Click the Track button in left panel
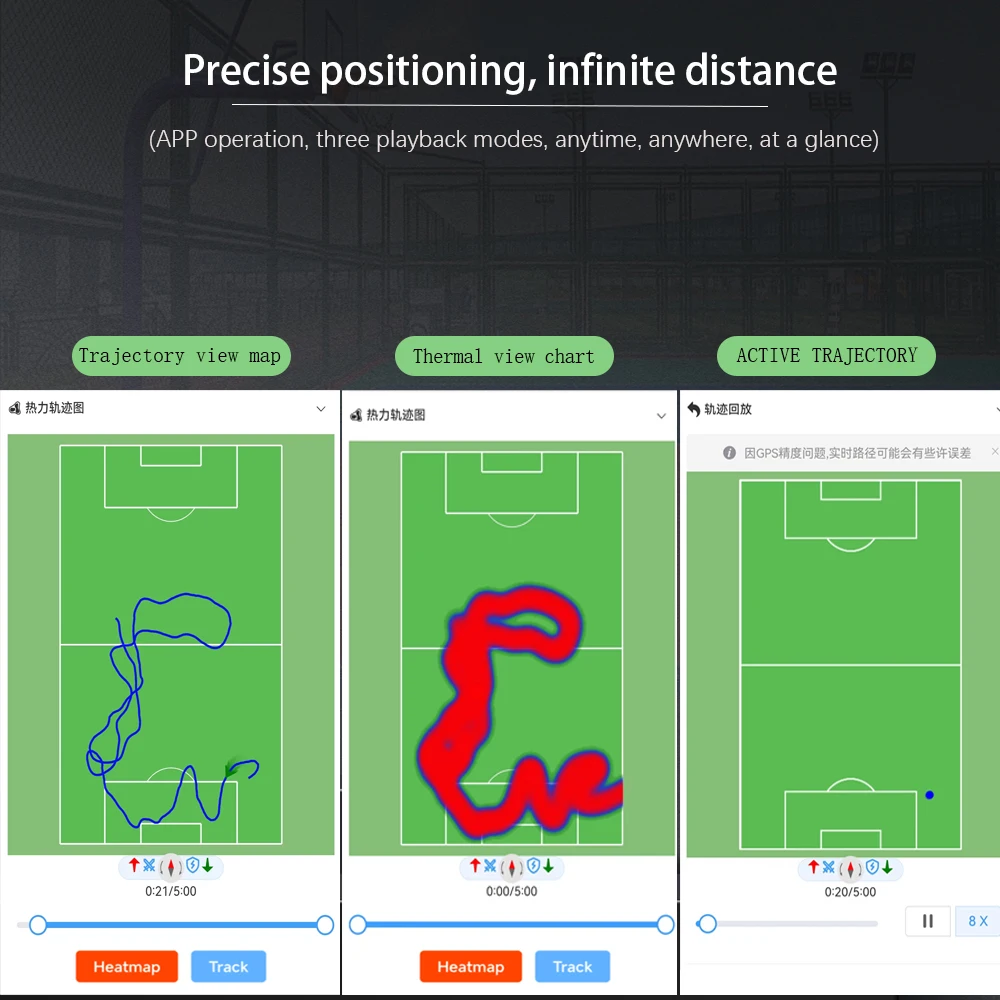This screenshot has height=1000, width=1000. [228, 967]
